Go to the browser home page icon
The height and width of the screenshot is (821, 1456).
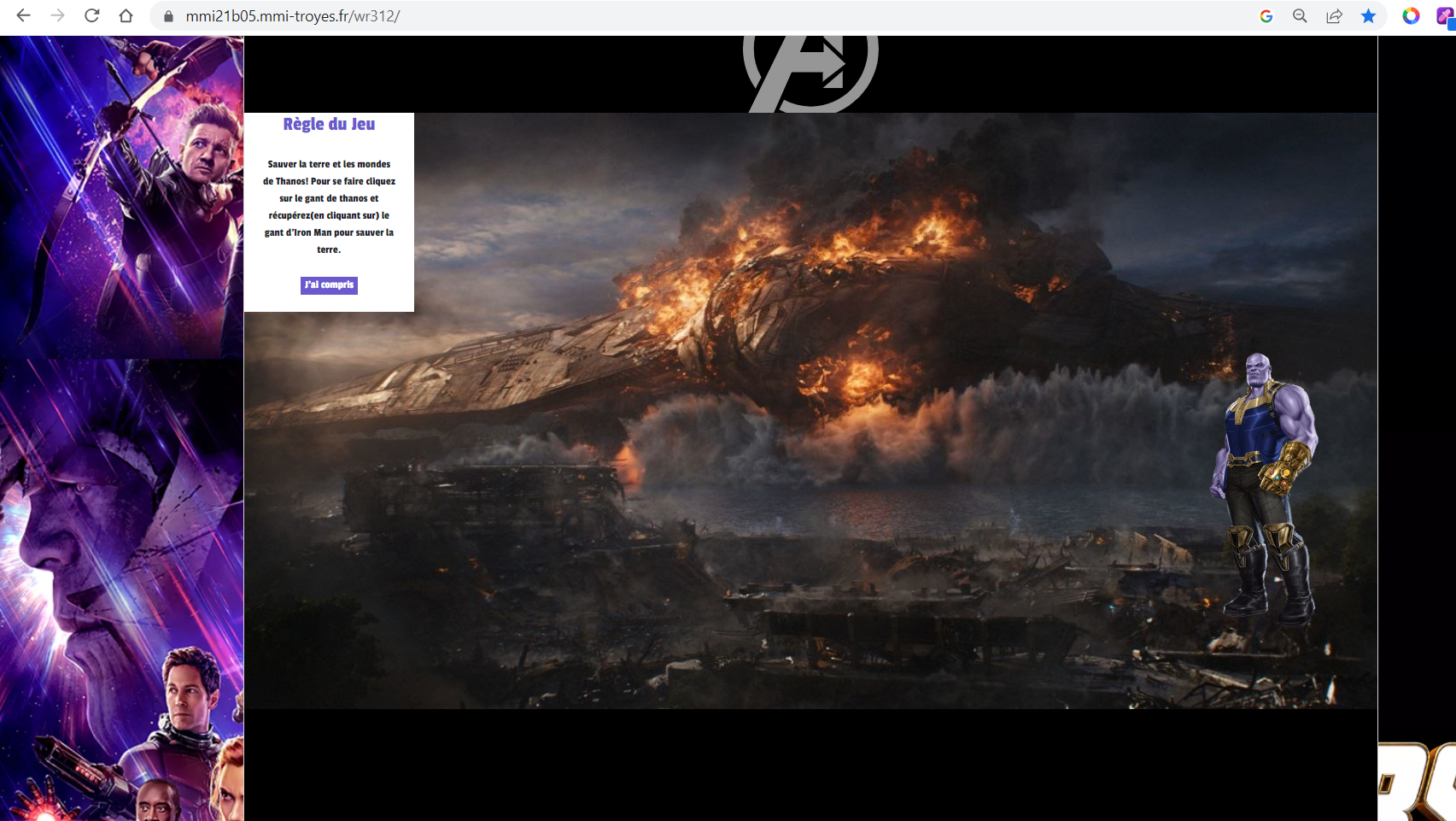click(126, 15)
